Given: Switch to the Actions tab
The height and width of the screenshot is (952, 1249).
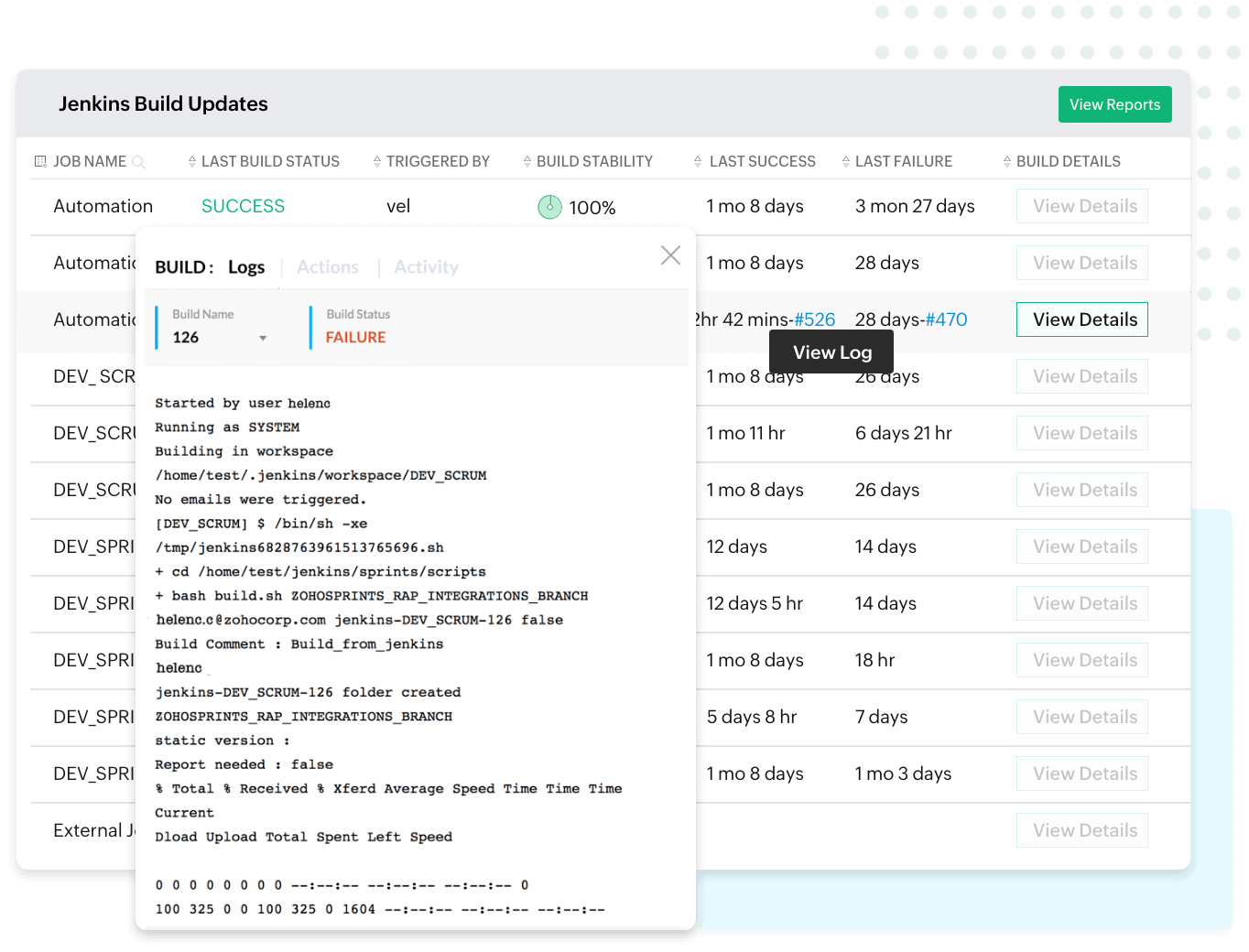Looking at the screenshot, I should (x=328, y=267).
